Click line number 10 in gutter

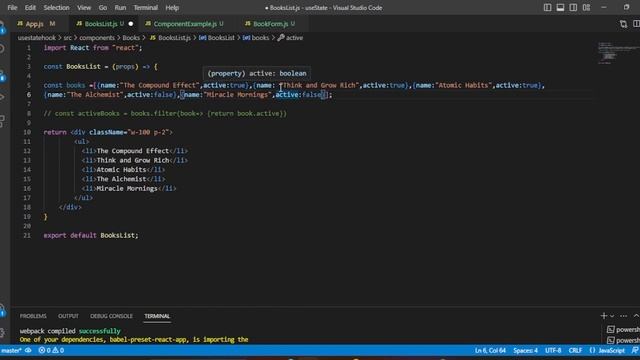click(27, 132)
